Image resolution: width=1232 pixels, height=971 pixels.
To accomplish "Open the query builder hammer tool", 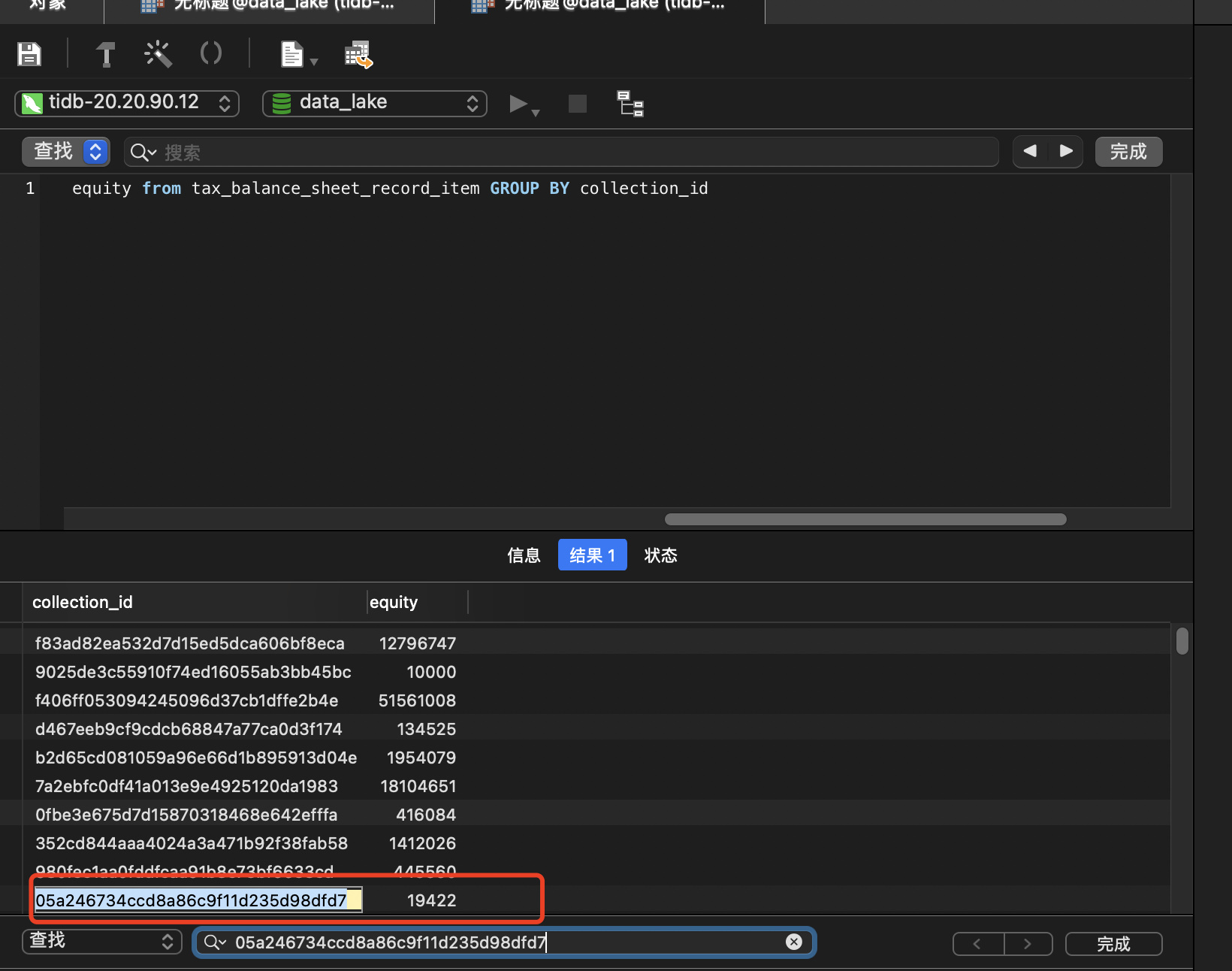I will [105, 54].
